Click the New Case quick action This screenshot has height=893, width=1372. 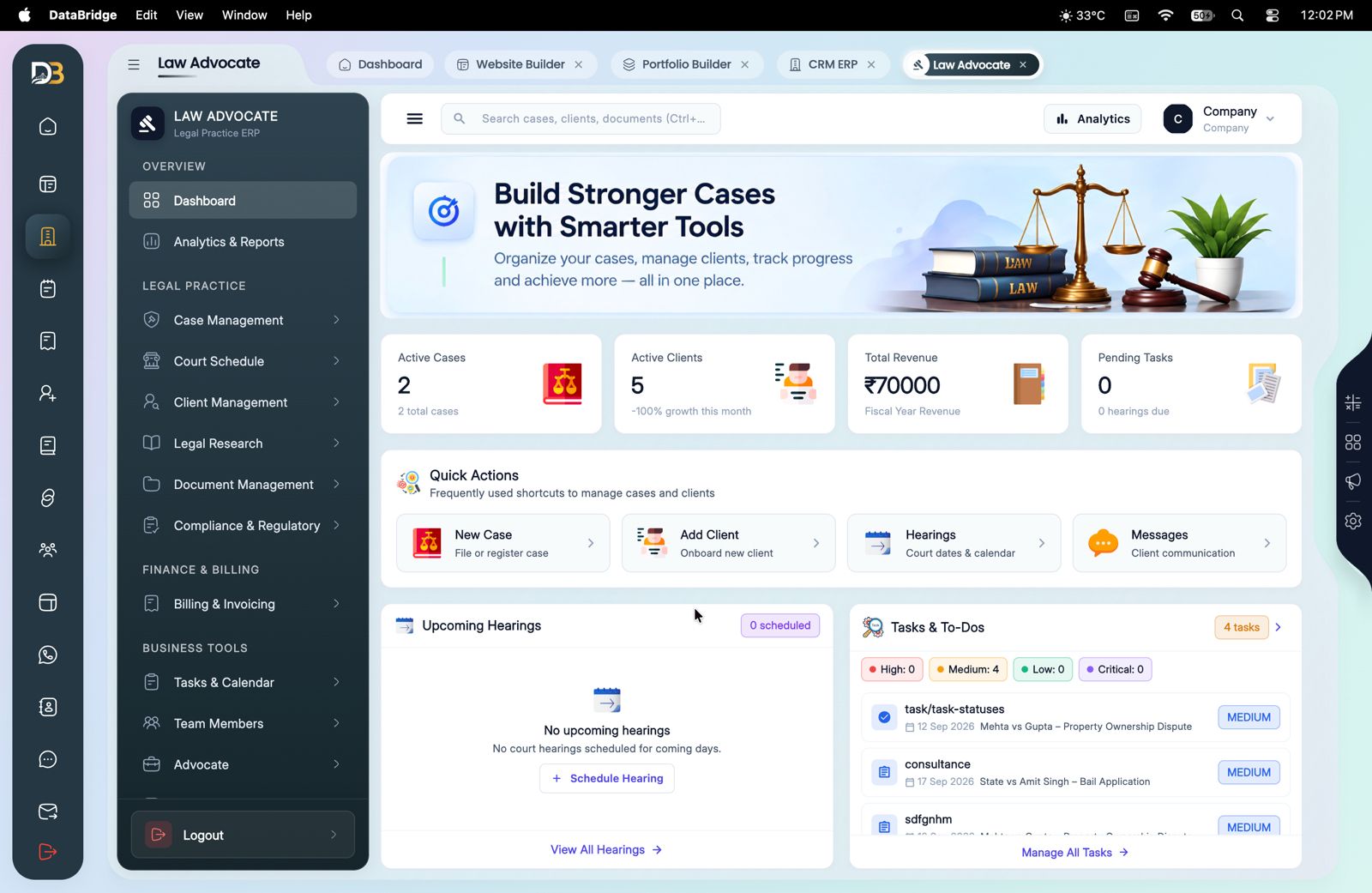tap(503, 543)
